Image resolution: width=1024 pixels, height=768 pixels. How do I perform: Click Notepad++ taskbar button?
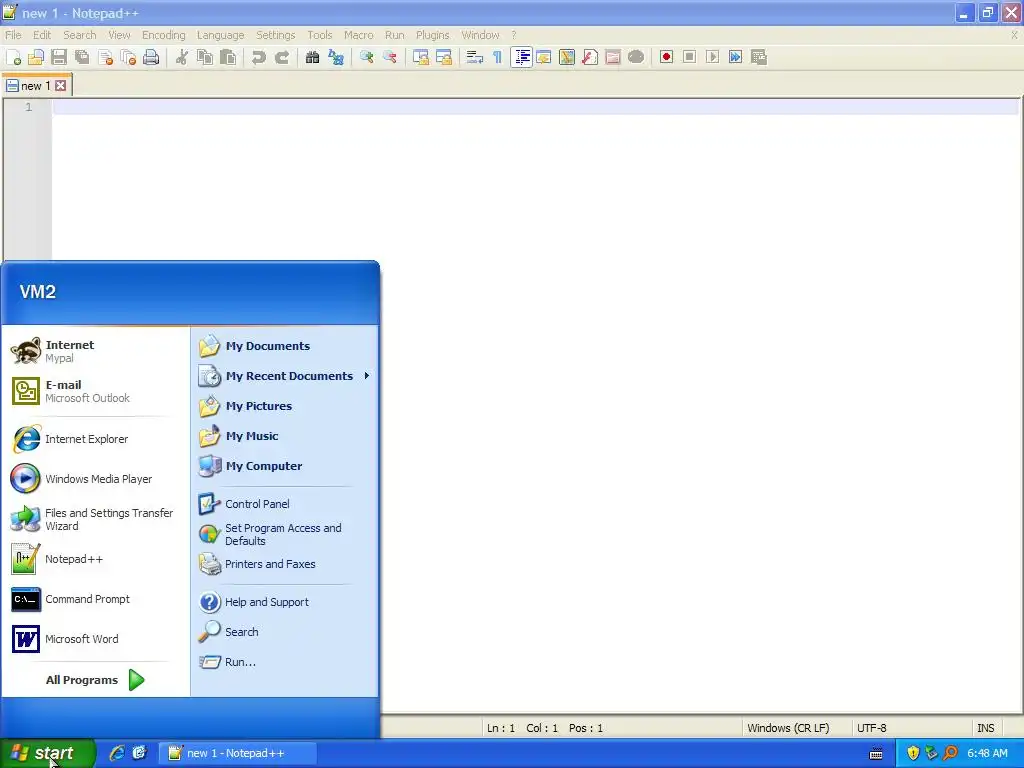click(x=238, y=753)
